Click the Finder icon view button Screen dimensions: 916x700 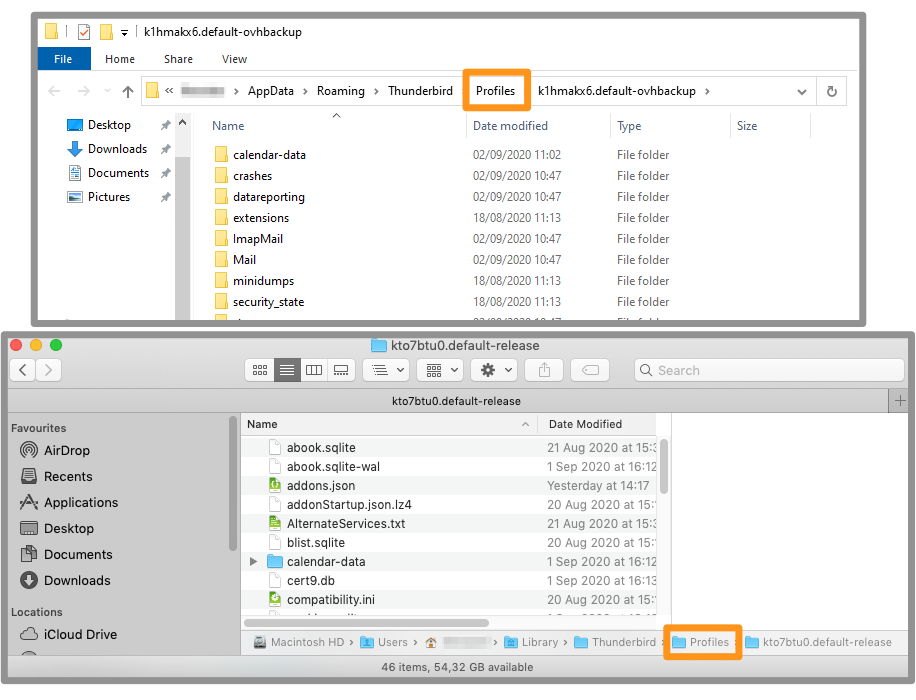pos(260,370)
